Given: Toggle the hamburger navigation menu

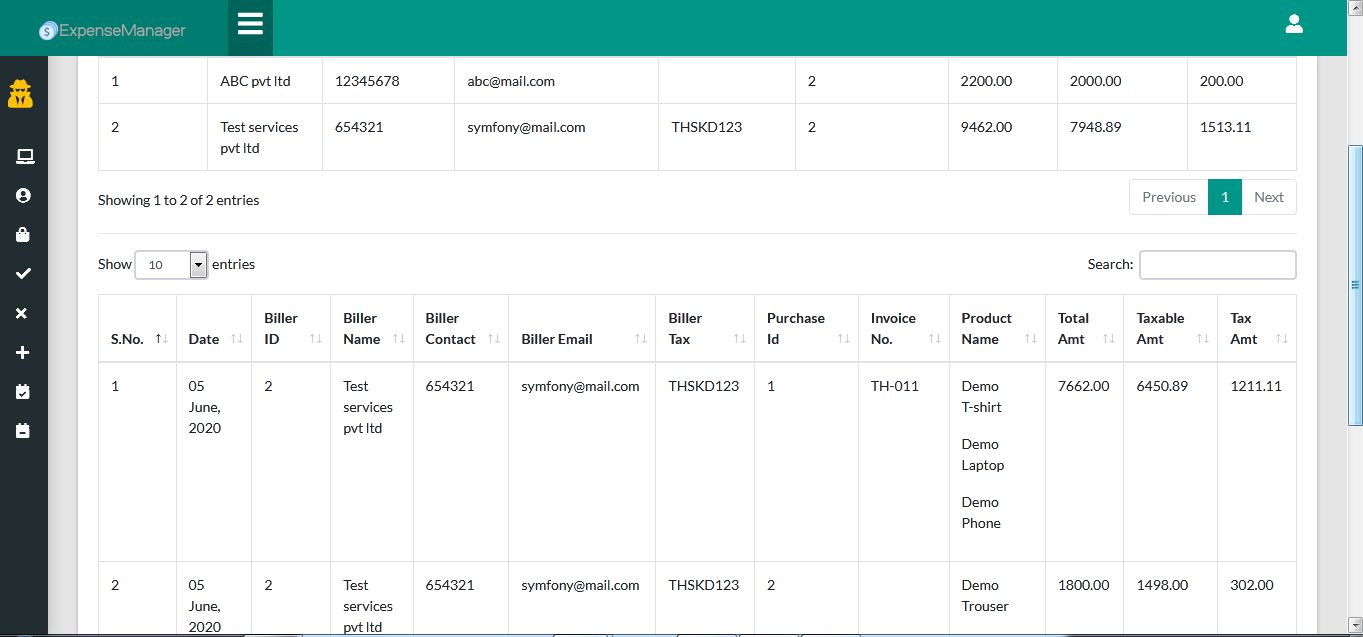Looking at the screenshot, I should pyautogui.click(x=249, y=24).
